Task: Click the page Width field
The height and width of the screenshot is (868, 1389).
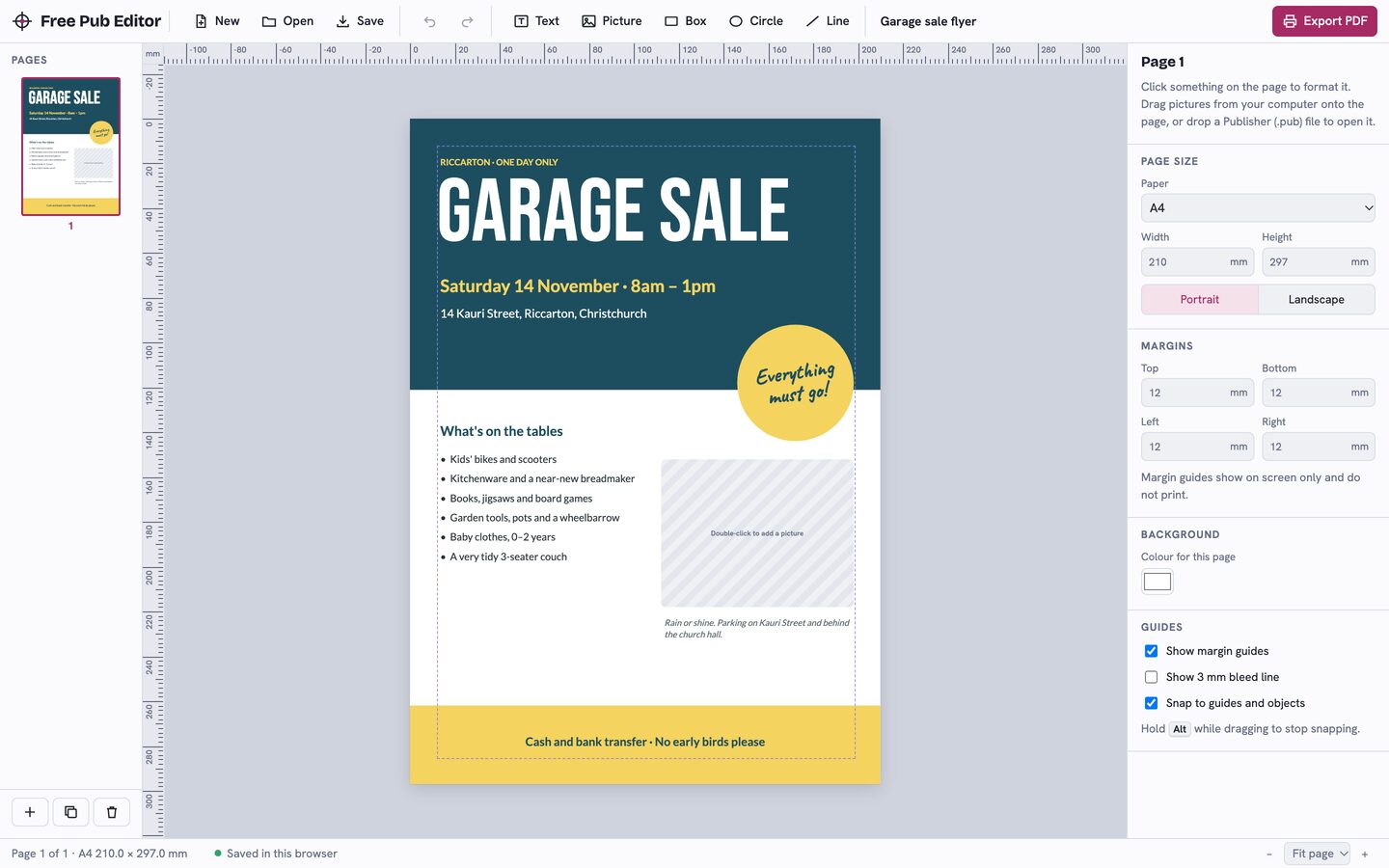Action: coord(1197,262)
